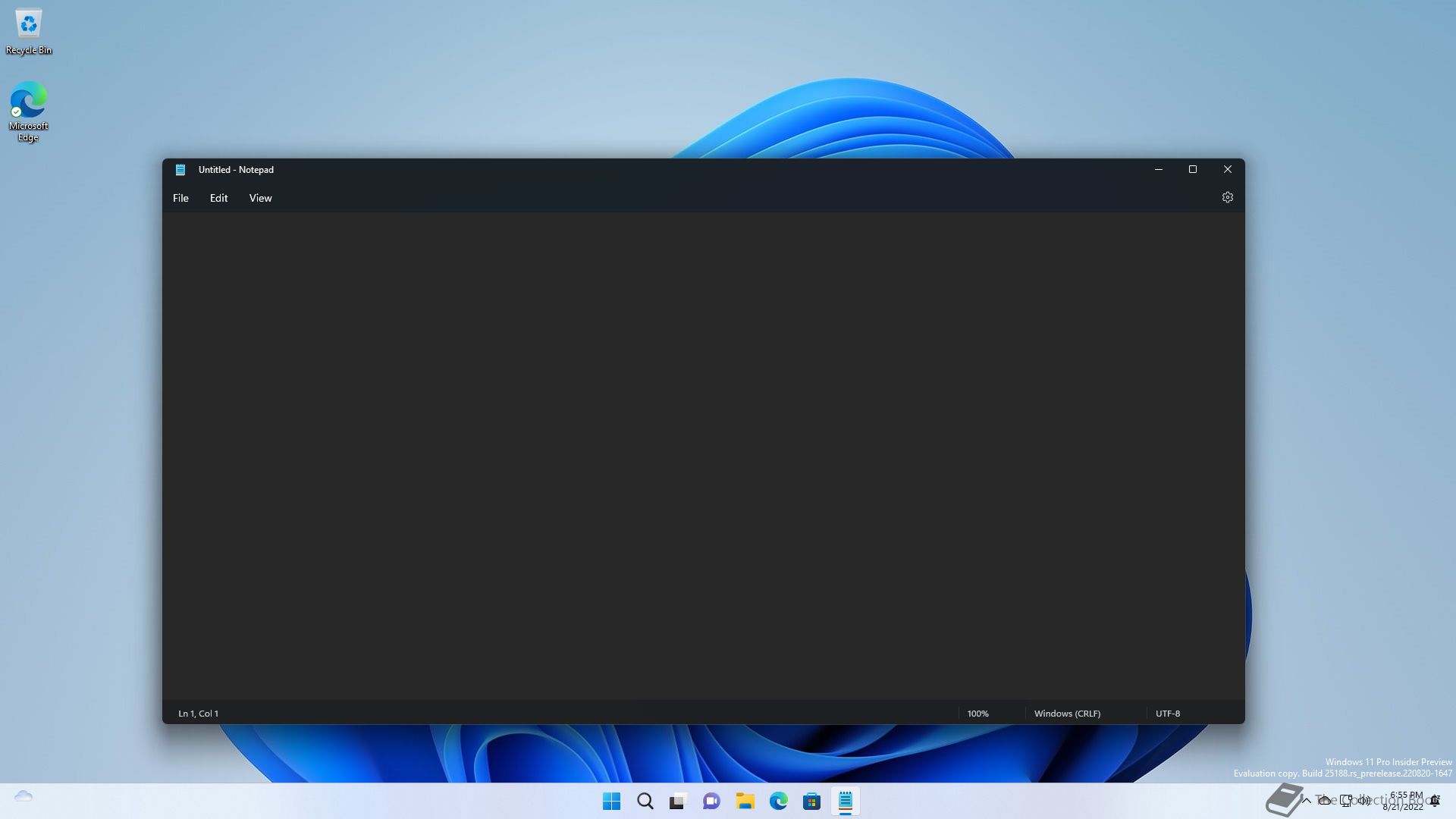Open File Explorer from taskbar
The height and width of the screenshot is (819, 1456).
745,801
